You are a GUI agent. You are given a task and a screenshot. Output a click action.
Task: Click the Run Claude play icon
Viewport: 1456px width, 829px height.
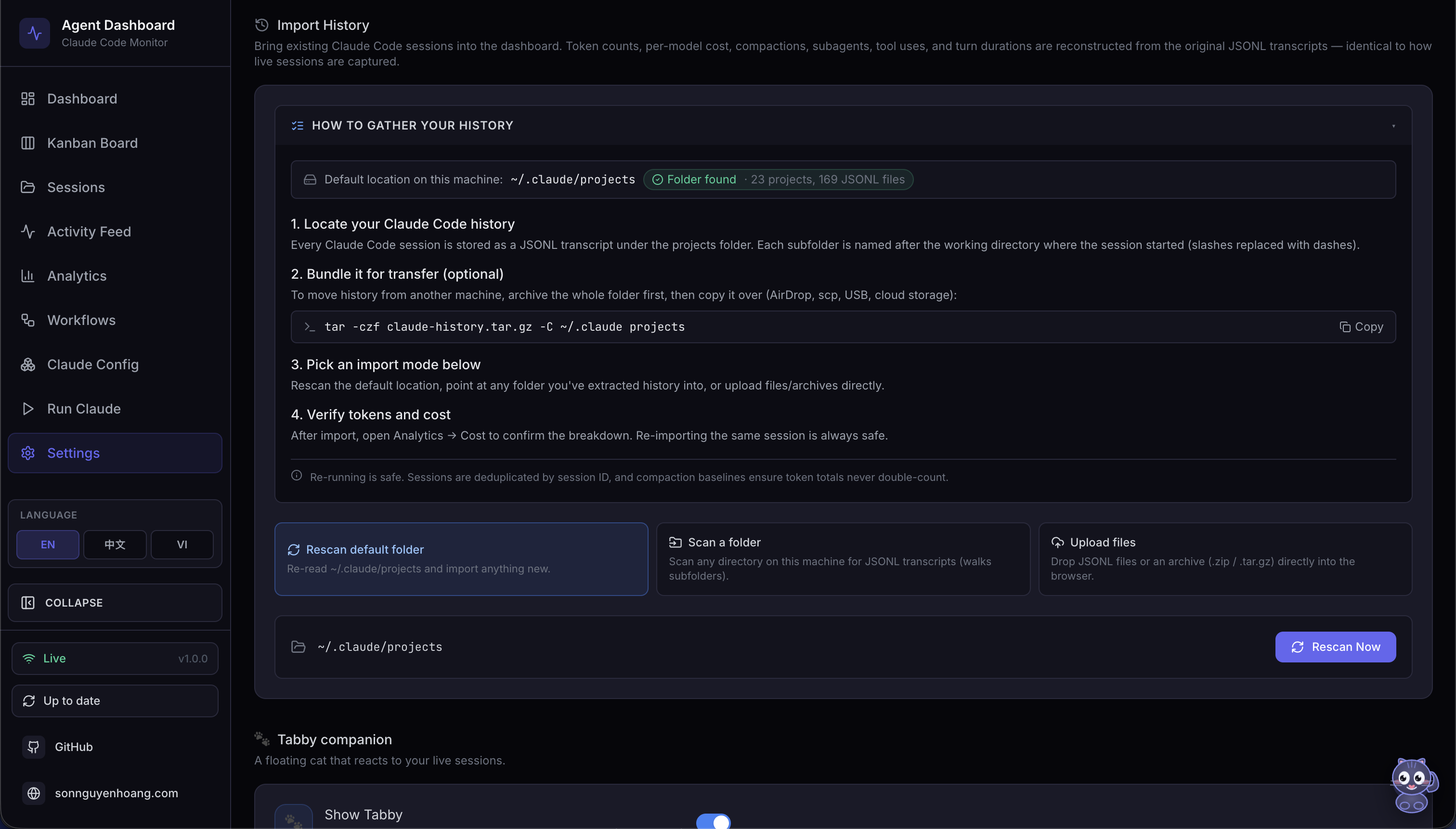[28, 409]
